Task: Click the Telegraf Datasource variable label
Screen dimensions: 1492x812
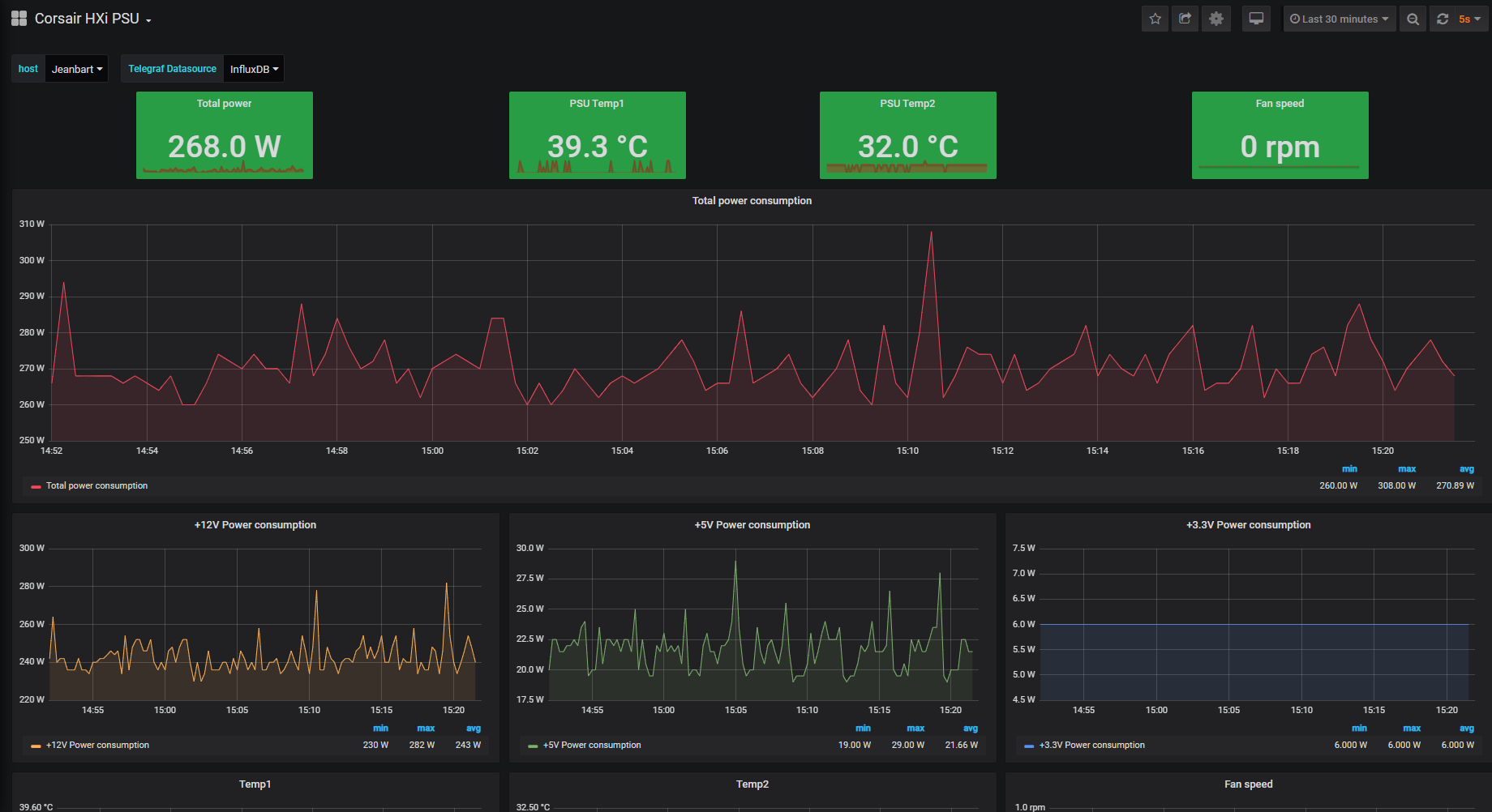Action: tap(172, 69)
